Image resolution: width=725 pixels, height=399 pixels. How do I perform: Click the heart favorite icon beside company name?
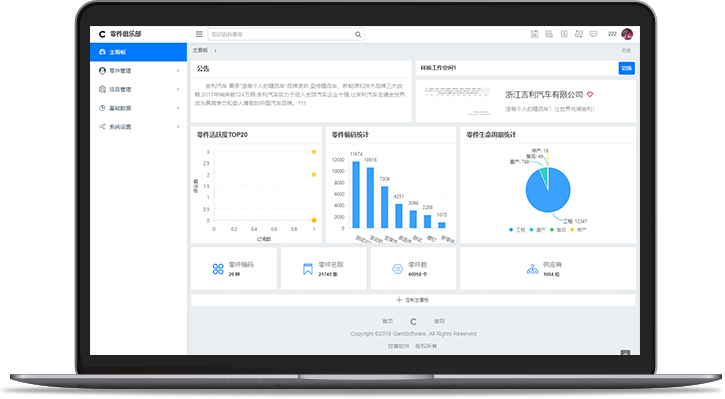(x=590, y=94)
